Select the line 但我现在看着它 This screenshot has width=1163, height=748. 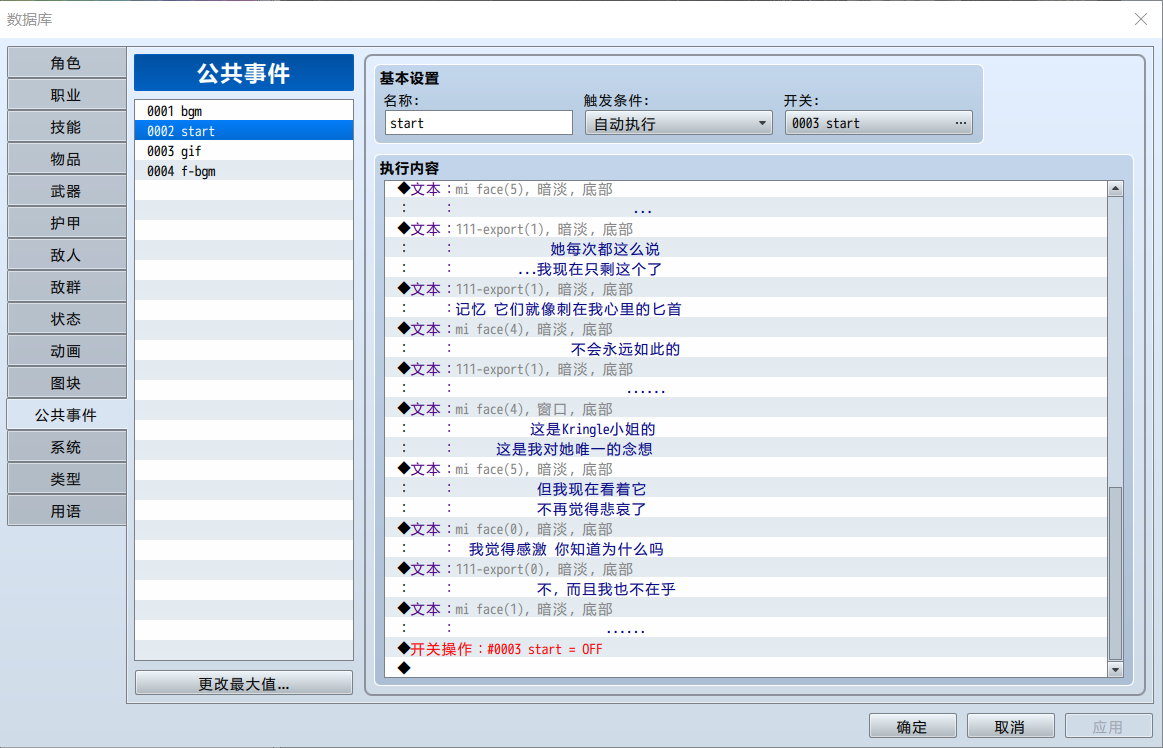(746, 490)
